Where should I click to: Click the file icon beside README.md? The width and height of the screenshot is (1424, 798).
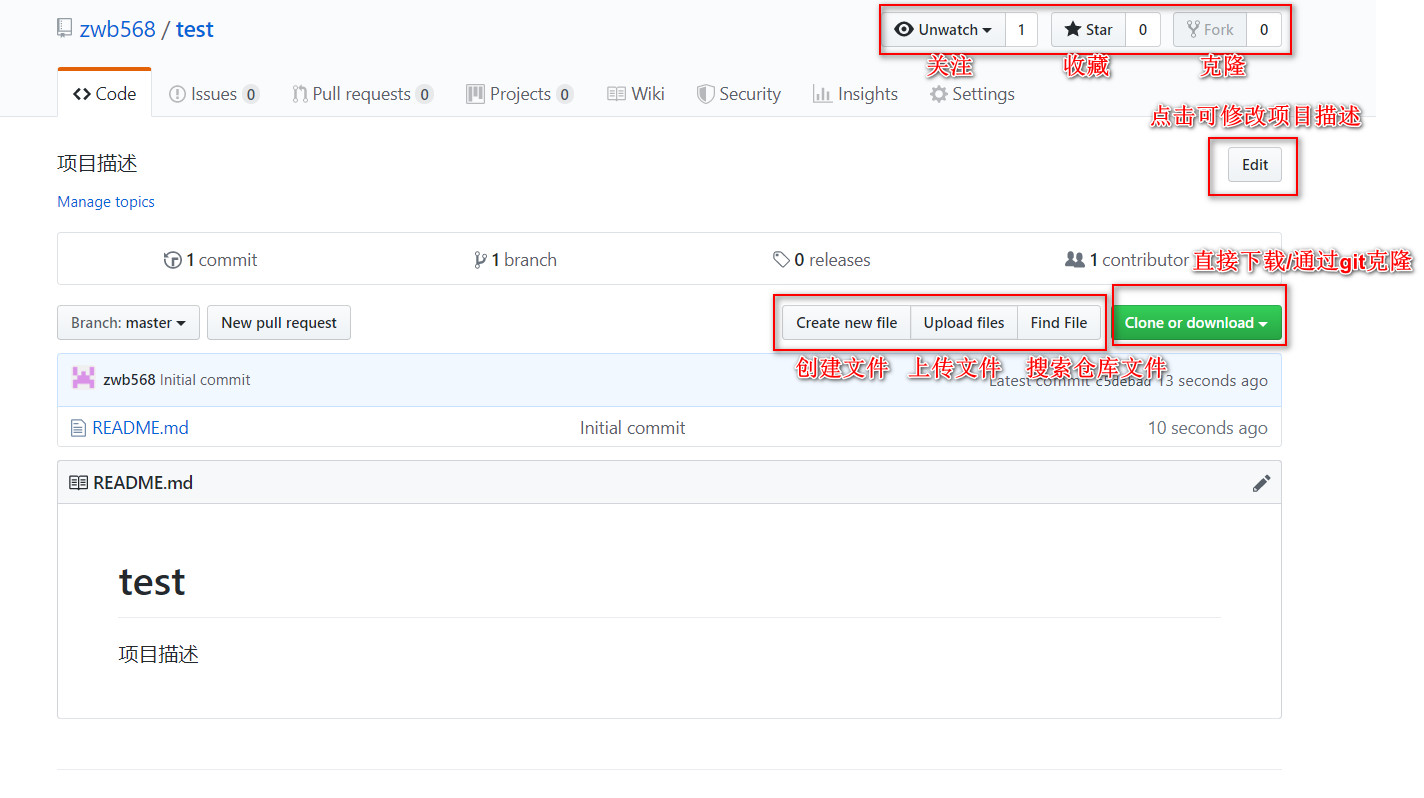(78, 427)
